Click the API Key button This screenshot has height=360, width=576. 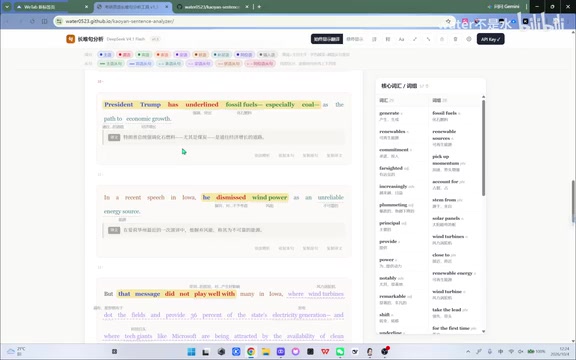click(490, 39)
